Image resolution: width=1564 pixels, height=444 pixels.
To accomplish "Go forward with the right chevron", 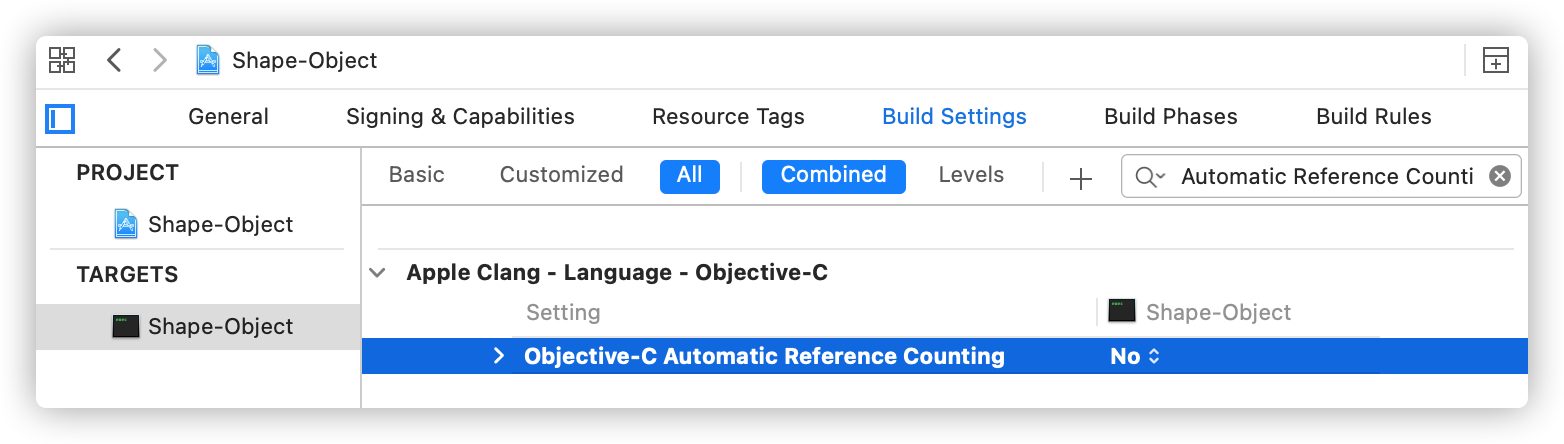I will tap(160, 60).
